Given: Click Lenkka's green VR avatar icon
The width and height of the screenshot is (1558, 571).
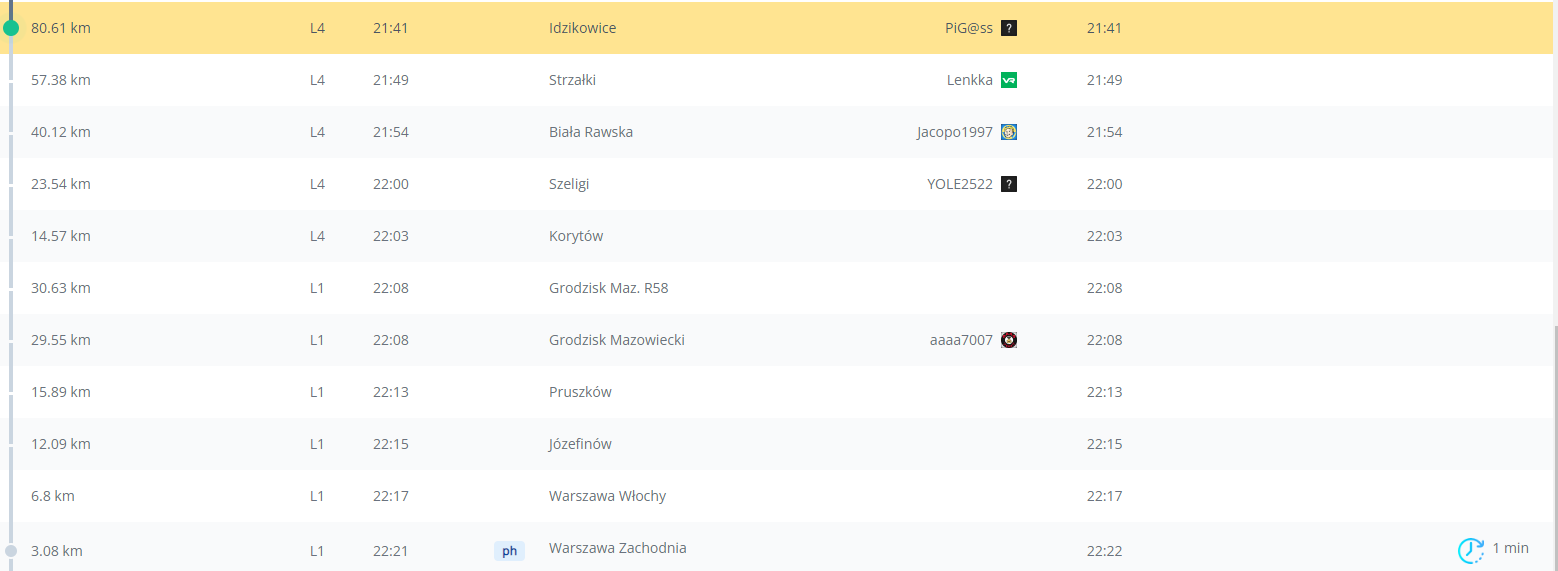Looking at the screenshot, I should tap(1009, 80).
